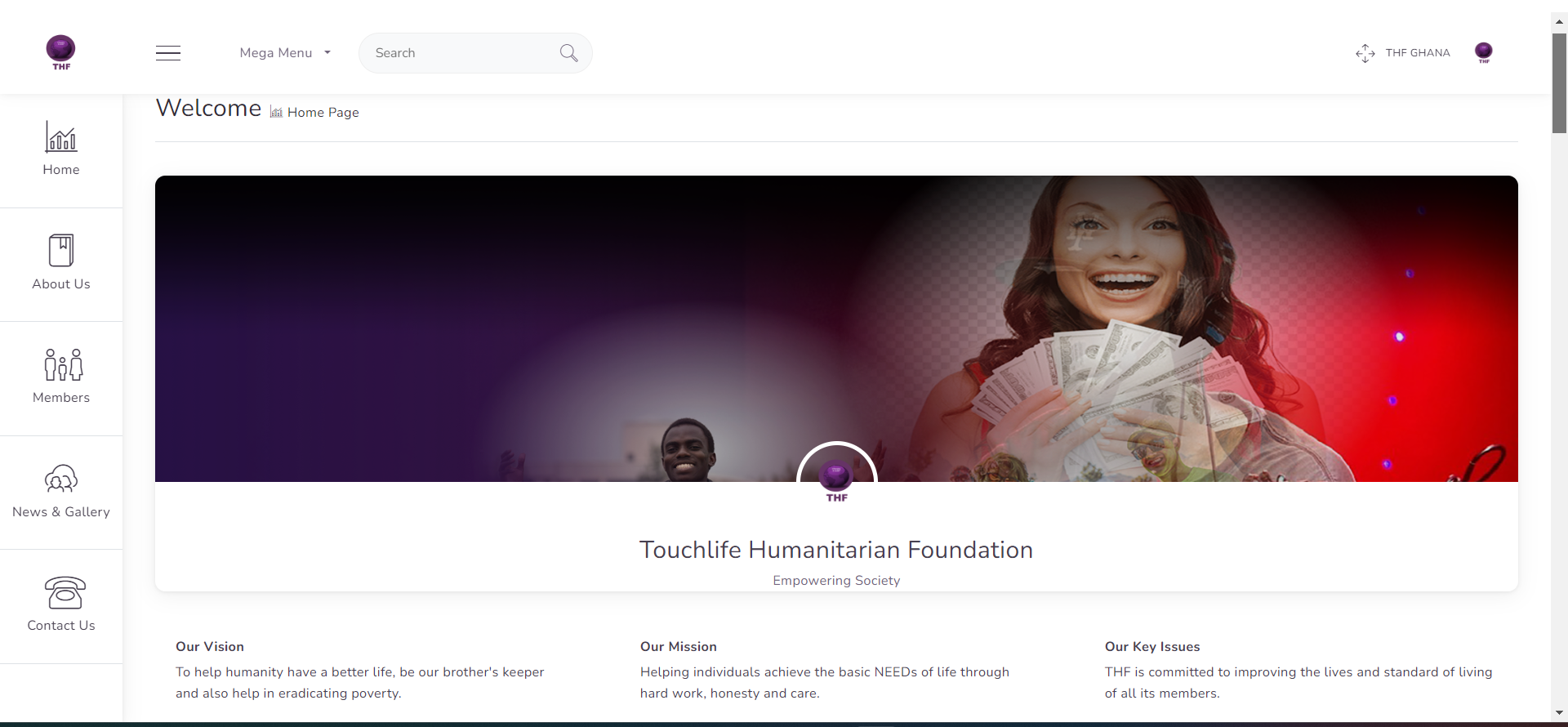1568x727 pixels.
Task: Click the purple profile avatar at top right
Action: coord(1484,53)
